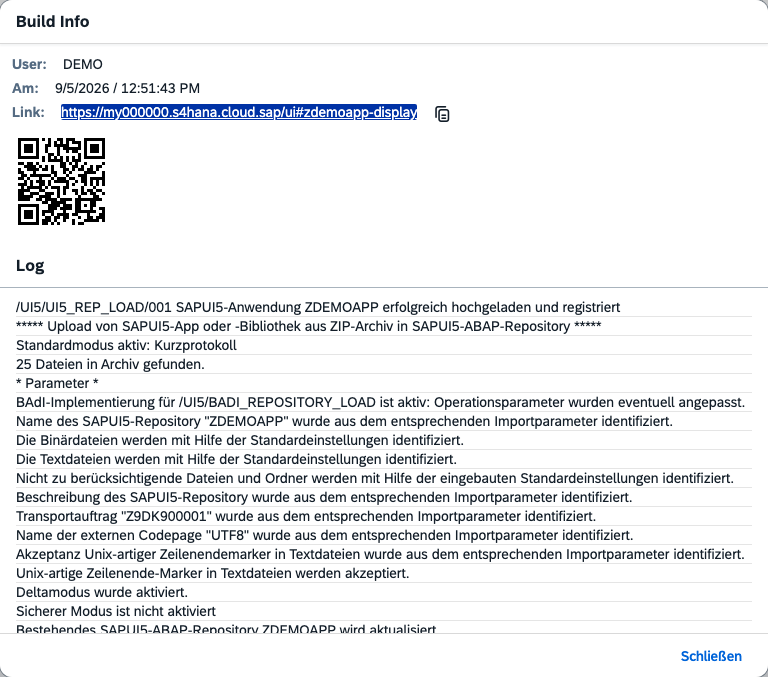768x677 pixels.
Task: Click the 'Am:' date label
Action: point(25,88)
